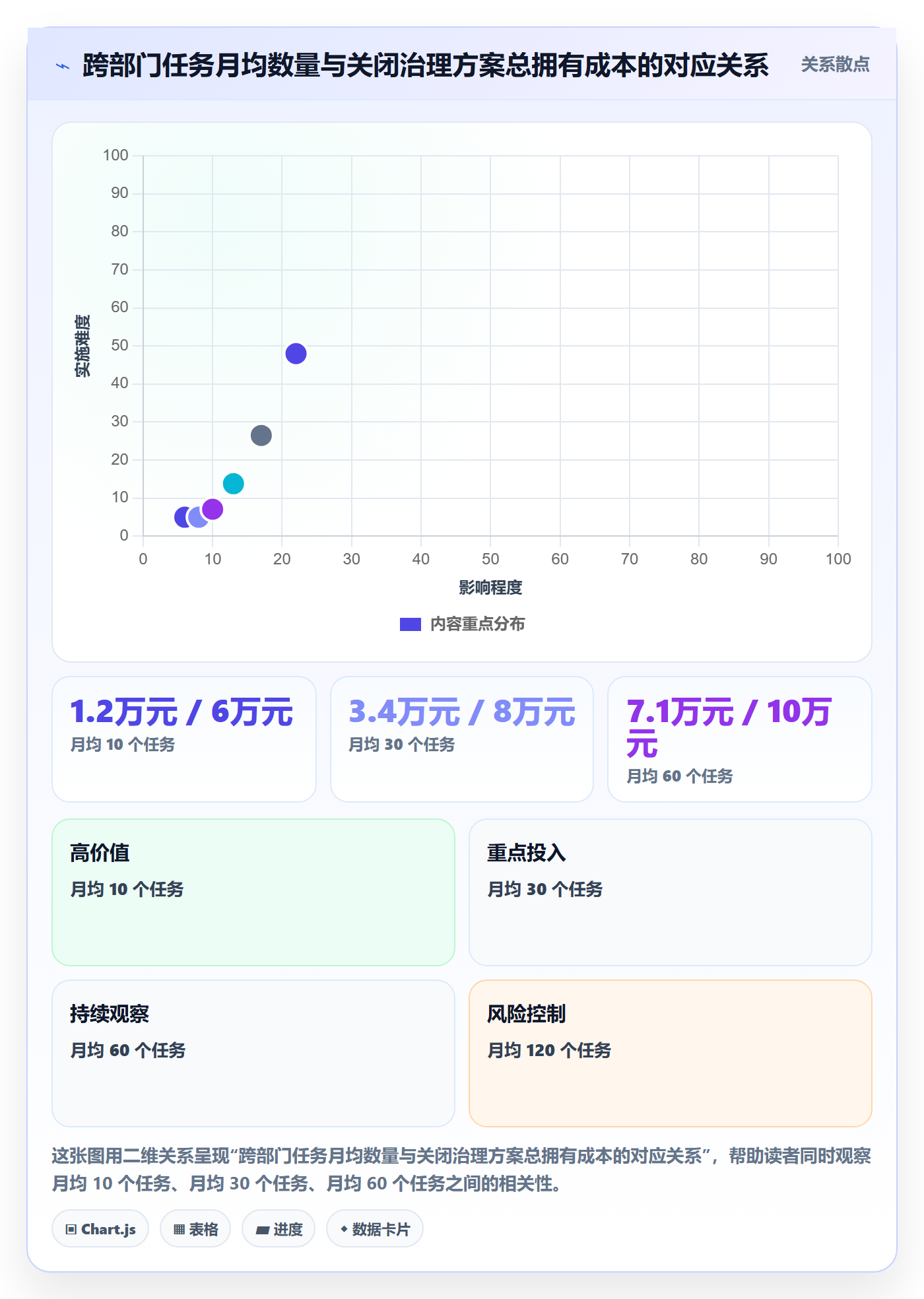Select the 高价值 quadrant card
The image size is (924, 1299).
(x=253, y=892)
